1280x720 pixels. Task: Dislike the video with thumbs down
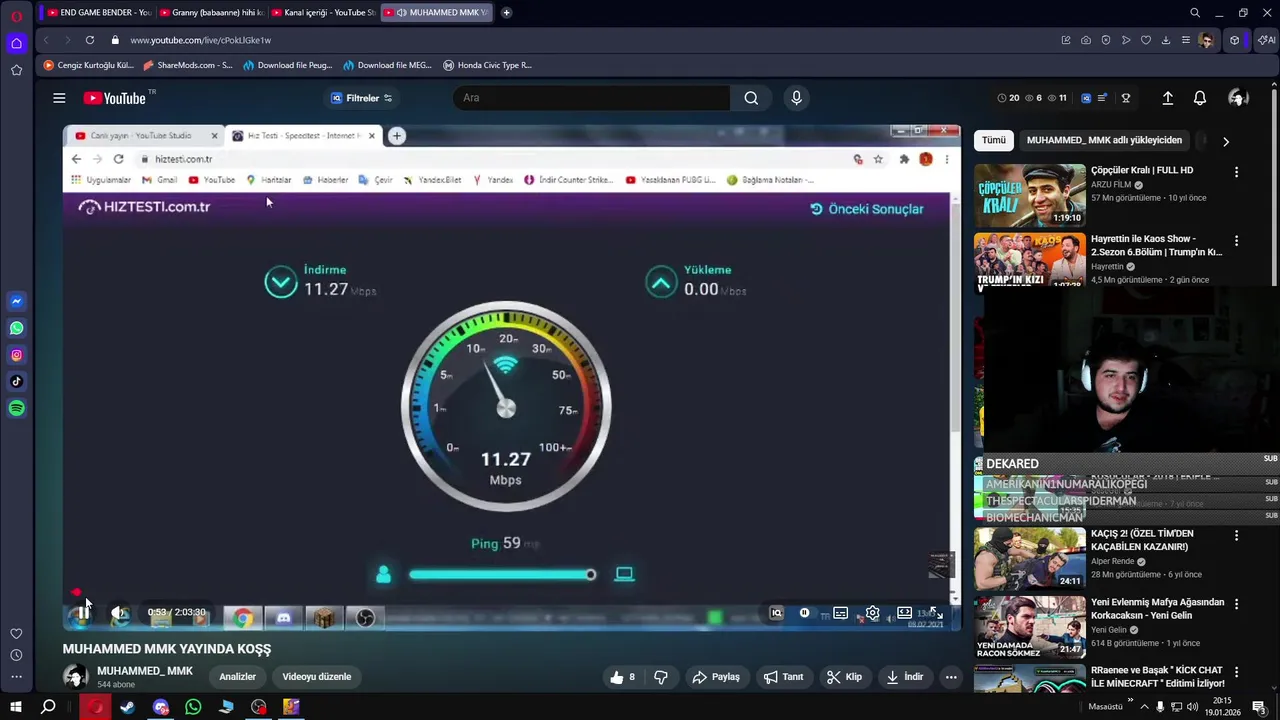pyautogui.click(x=661, y=677)
